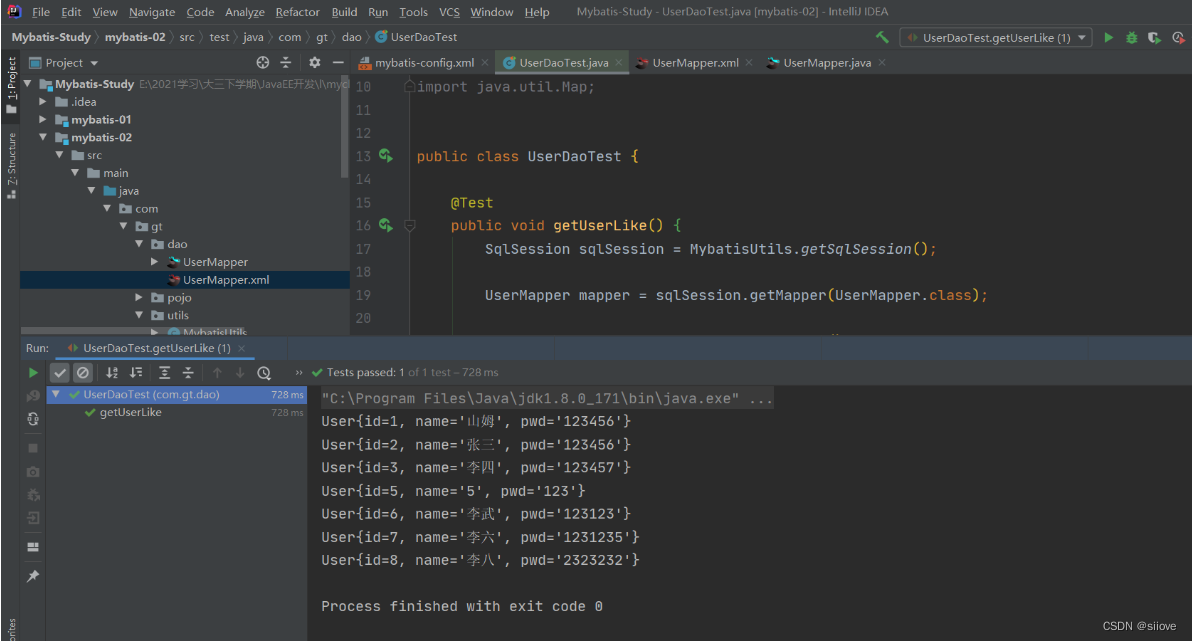This screenshot has height=641, width=1192.
Task: Select the UserDaoTest.getUserLike (1) run tab
Action: (157, 348)
